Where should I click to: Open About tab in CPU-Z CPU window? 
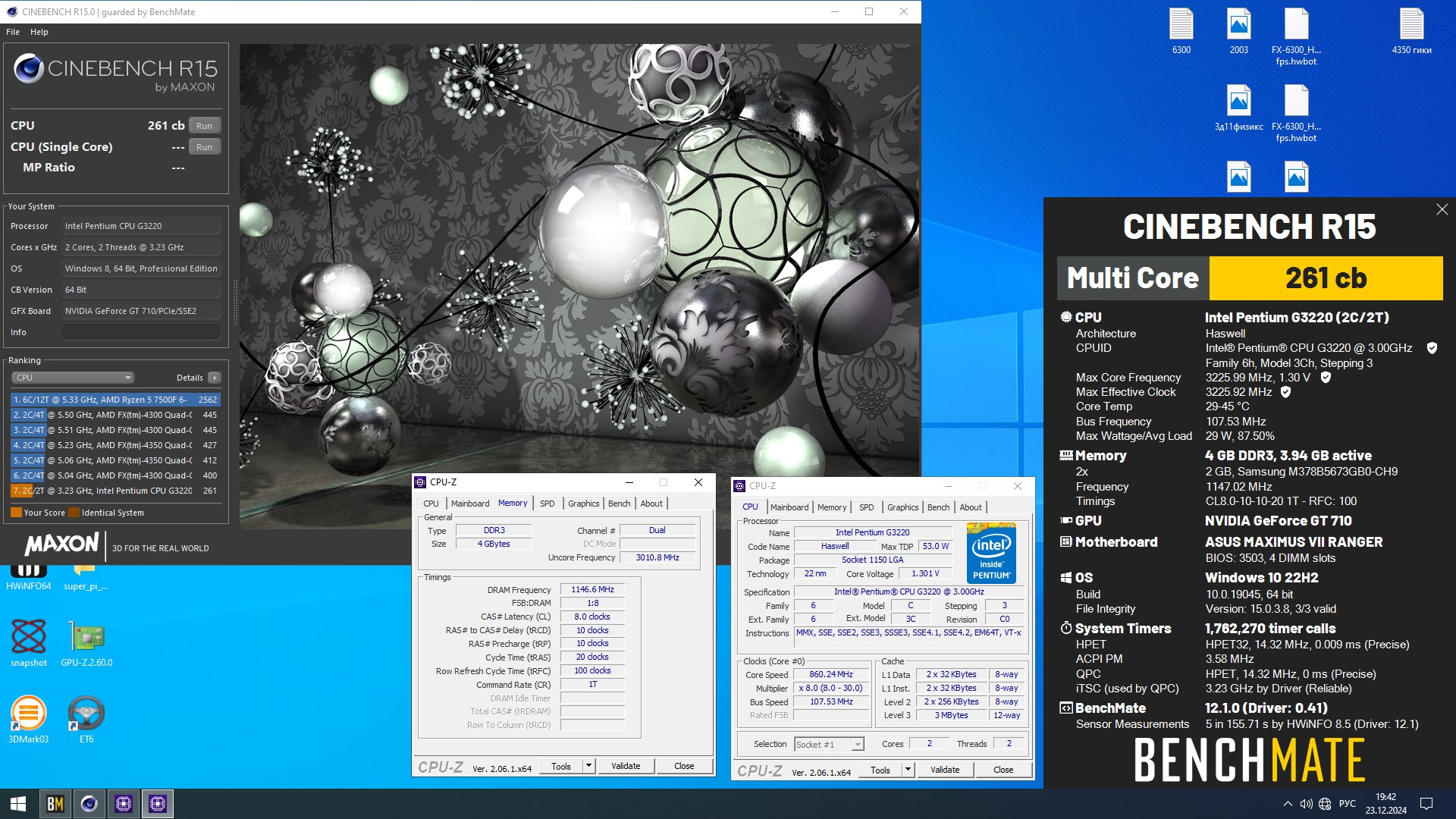971,507
